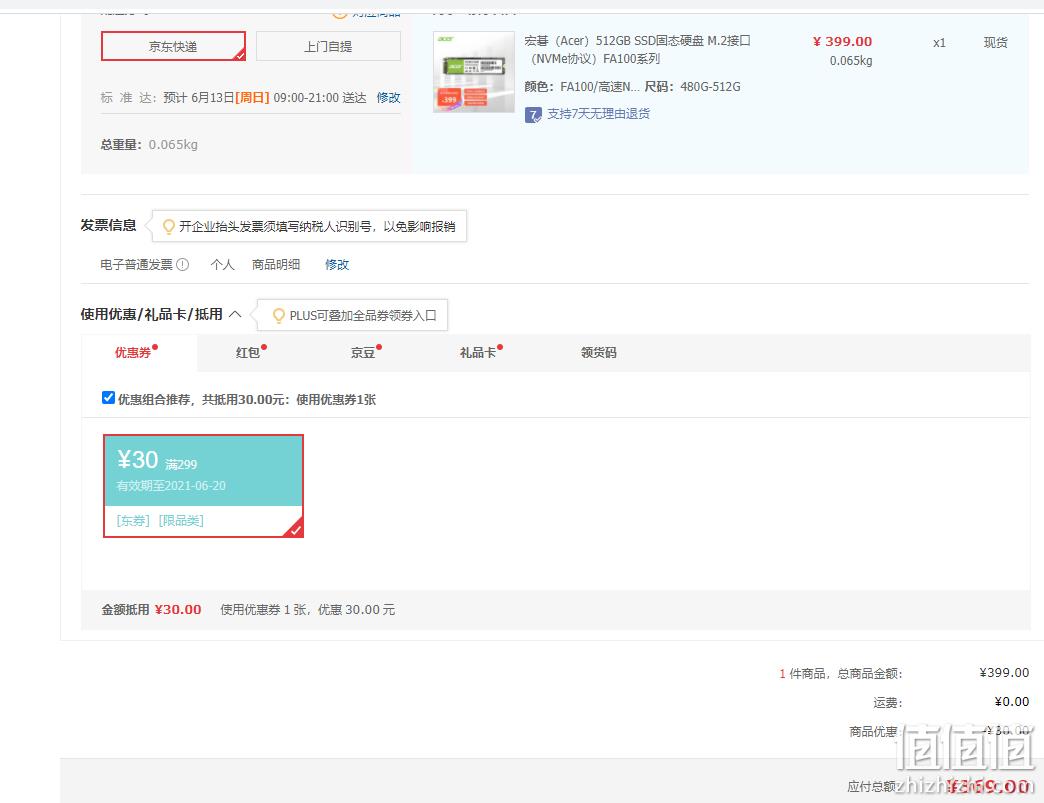Collapse the 使用优惠/礼品卡/抵用 section
The height and width of the screenshot is (803, 1044).
[235, 314]
